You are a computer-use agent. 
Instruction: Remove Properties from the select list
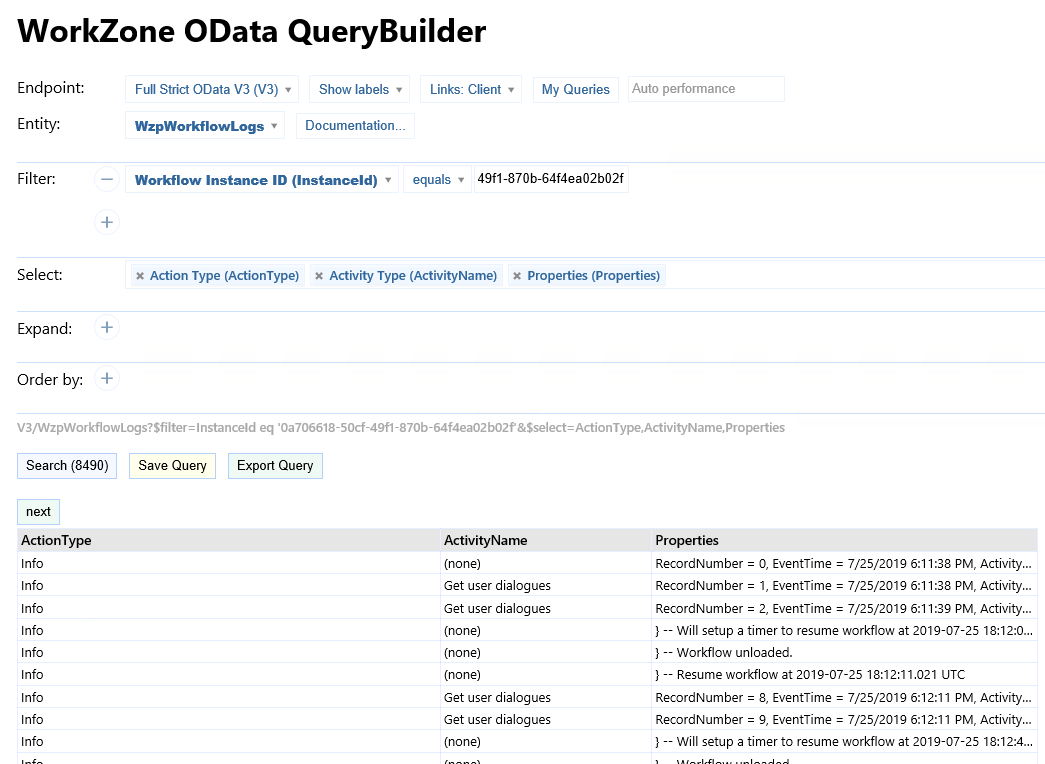[517, 276]
